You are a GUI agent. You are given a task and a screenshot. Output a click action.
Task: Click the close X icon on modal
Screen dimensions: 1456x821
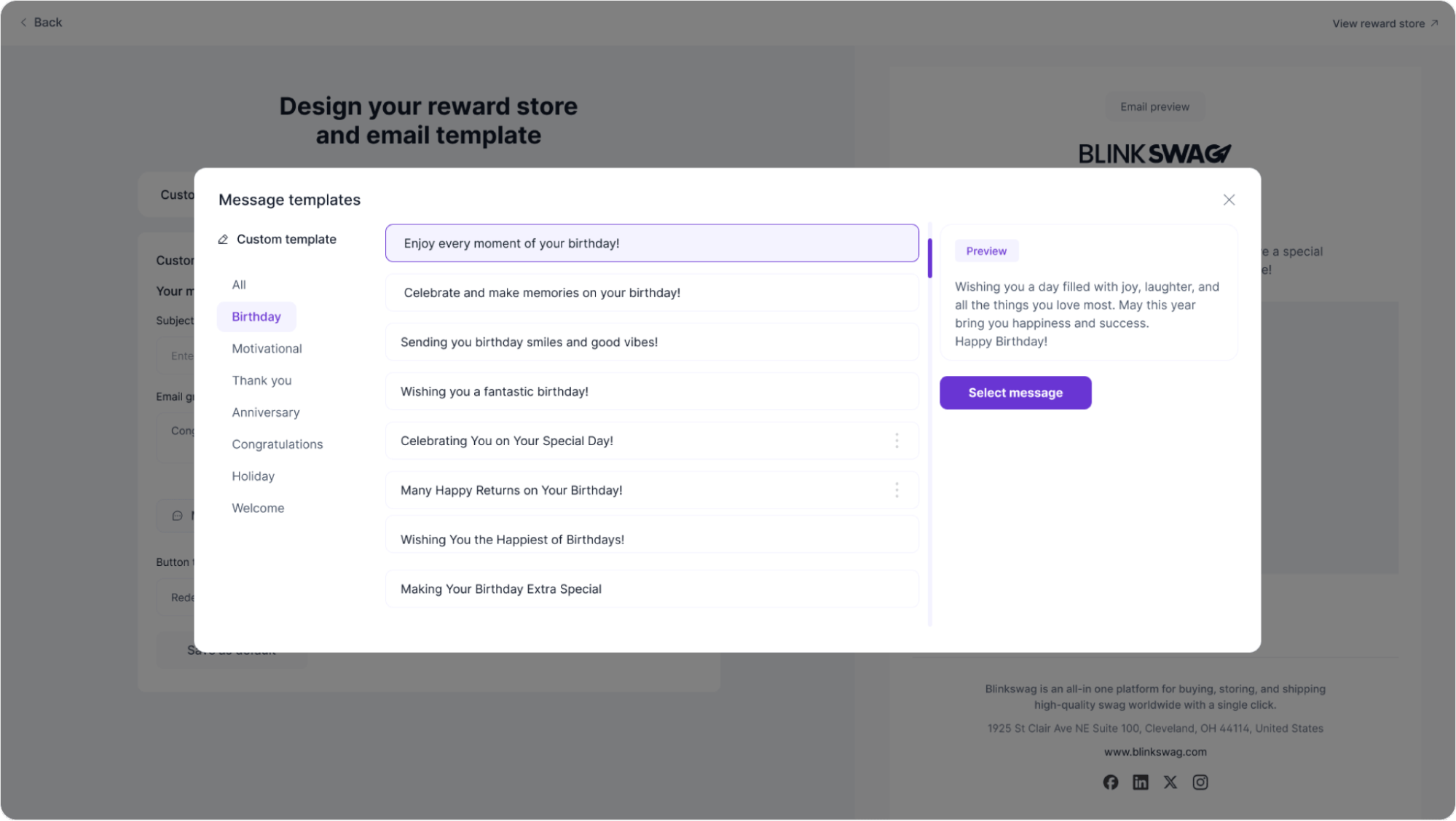[x=1229, y=199]
